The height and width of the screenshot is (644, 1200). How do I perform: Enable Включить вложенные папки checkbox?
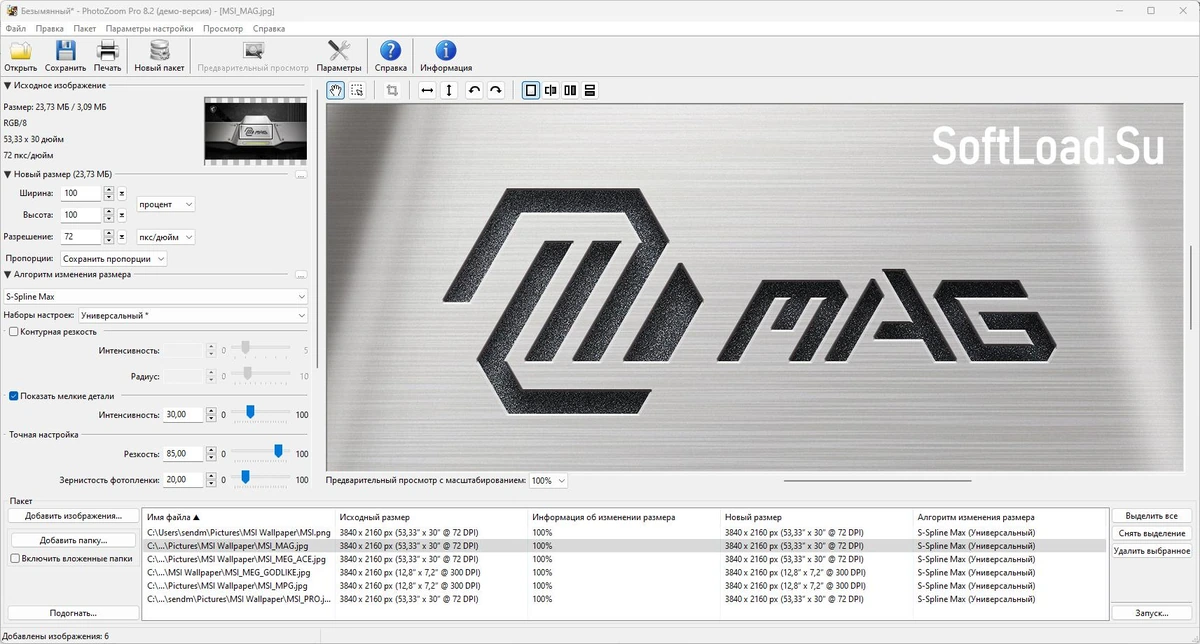pos(14,559)
